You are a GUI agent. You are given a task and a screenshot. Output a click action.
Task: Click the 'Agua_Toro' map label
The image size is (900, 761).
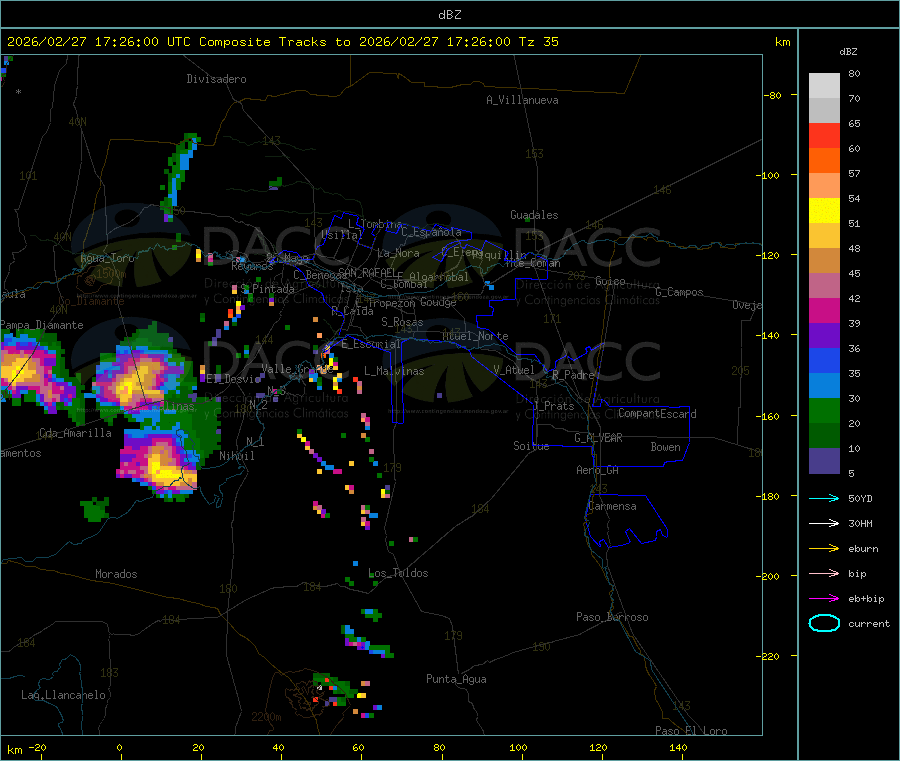(x=107, y=258)
